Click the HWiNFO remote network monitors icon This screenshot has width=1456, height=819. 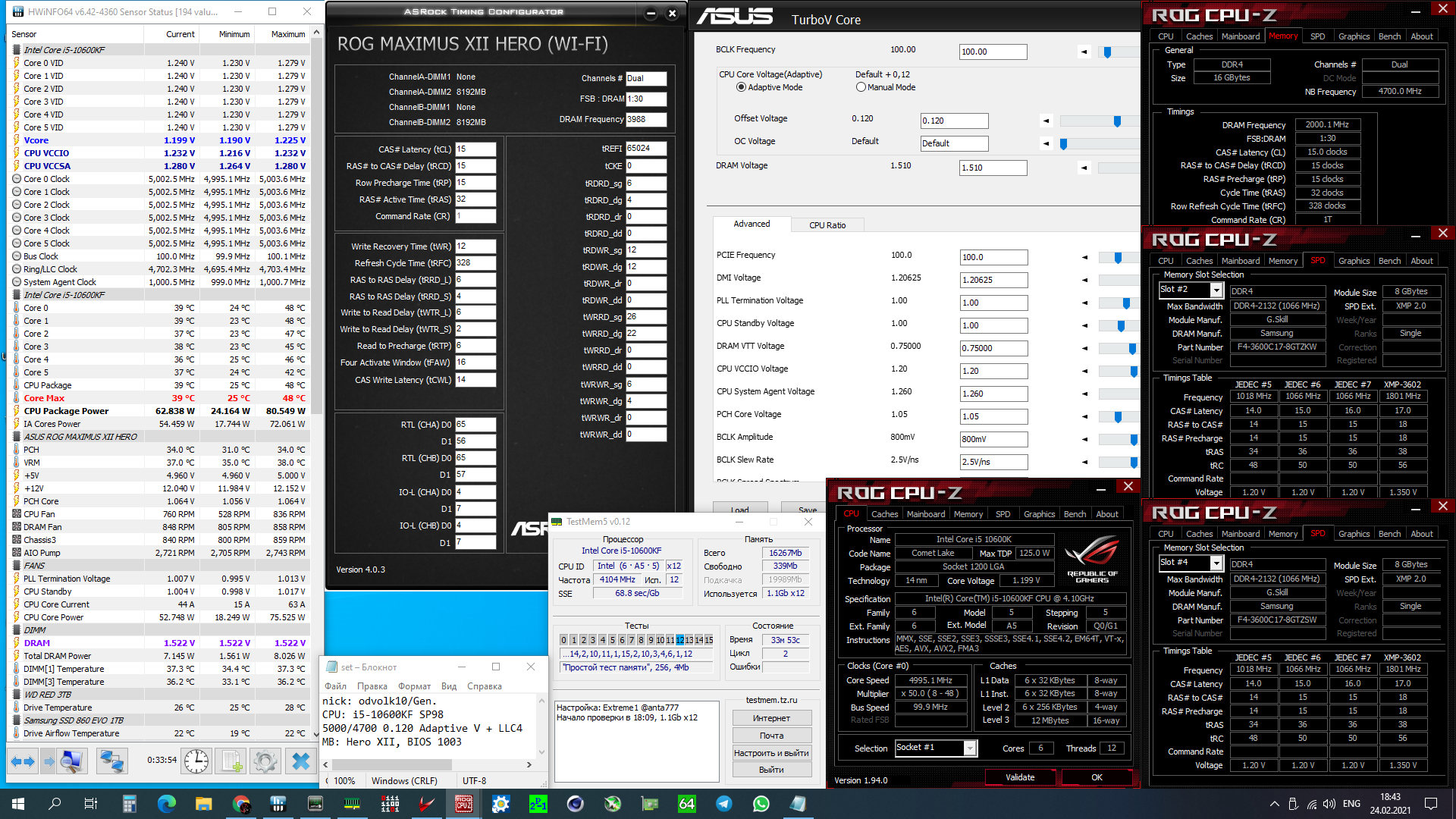[x=111, y=761]
